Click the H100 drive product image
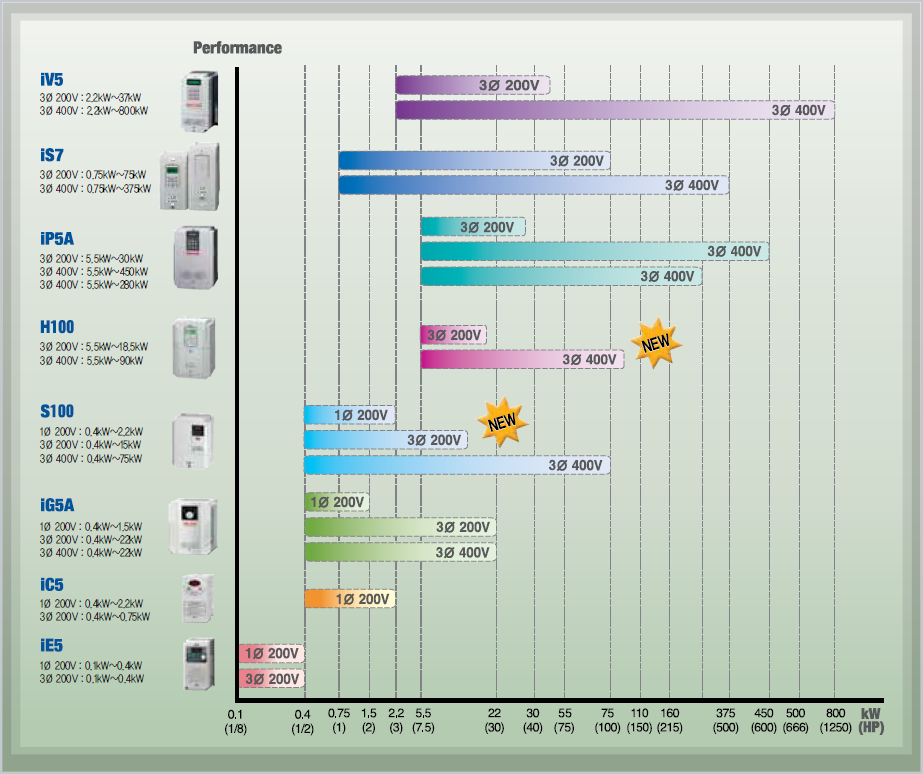Image resolution: width=923 pixels, height=774 pixels. point(193,348)
